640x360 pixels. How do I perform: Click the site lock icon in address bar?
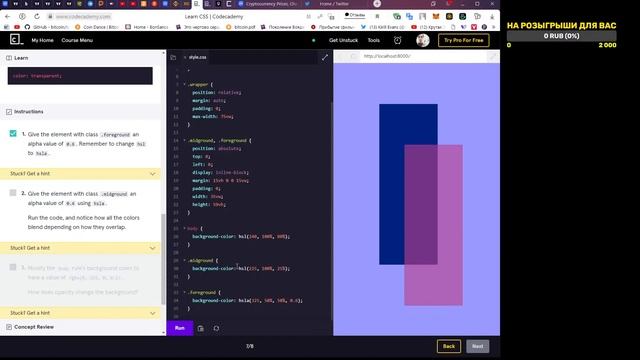click(50, 16)
